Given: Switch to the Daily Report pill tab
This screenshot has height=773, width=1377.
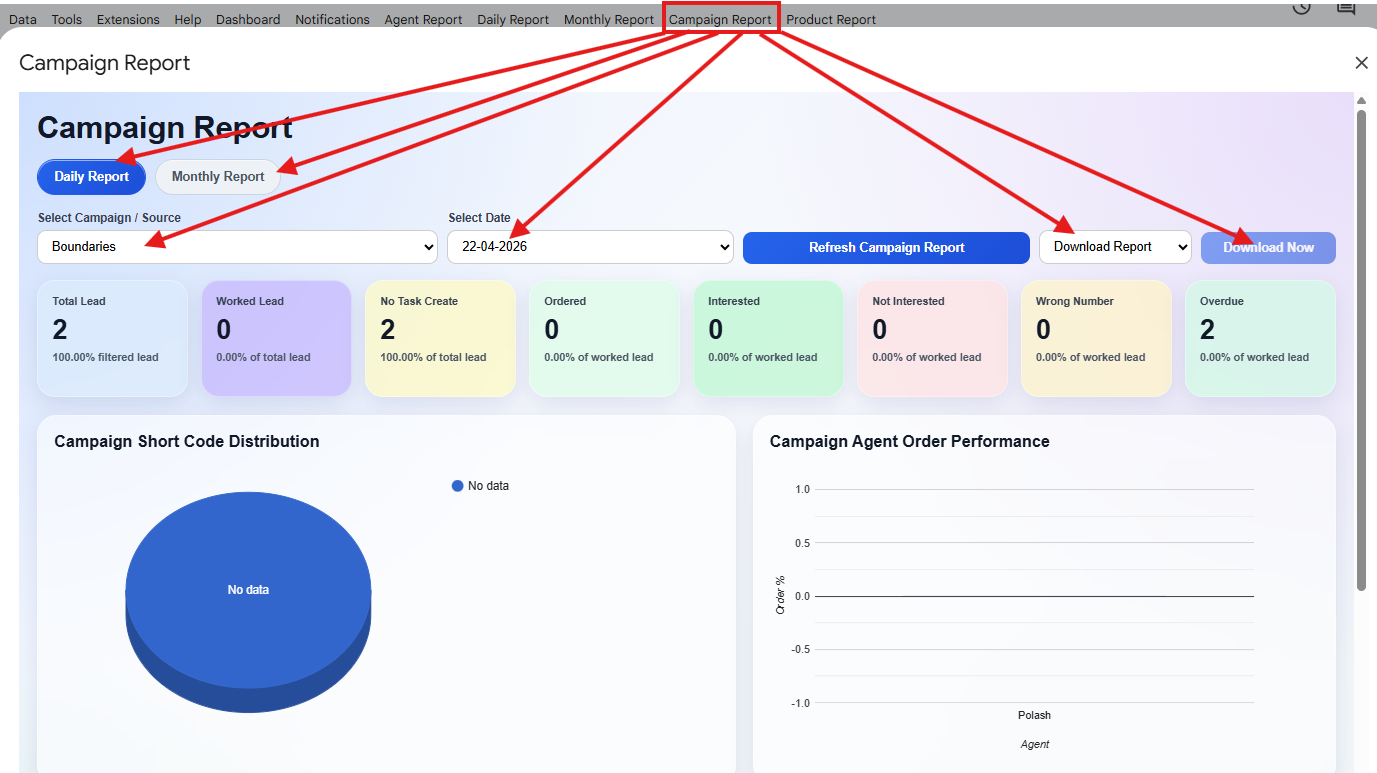Looking at the screenshot, I should (91, 177).
